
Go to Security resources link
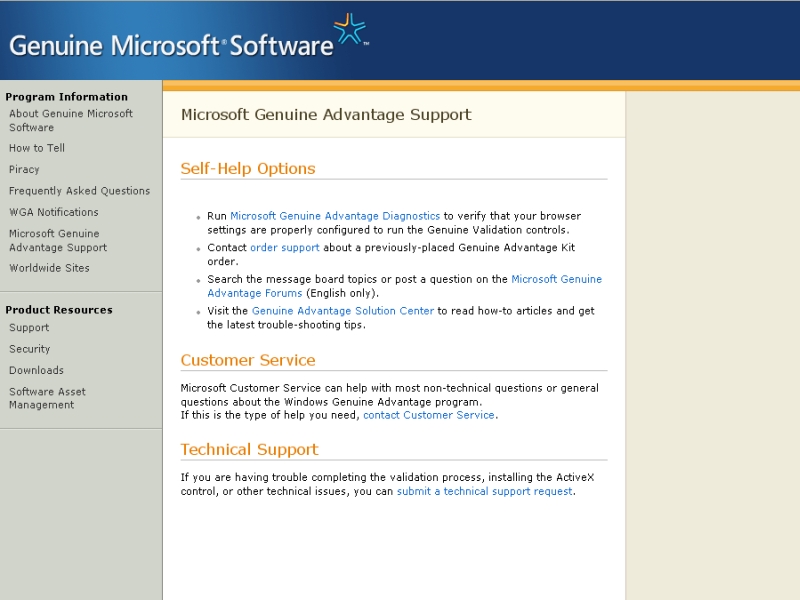pos(30,349)
